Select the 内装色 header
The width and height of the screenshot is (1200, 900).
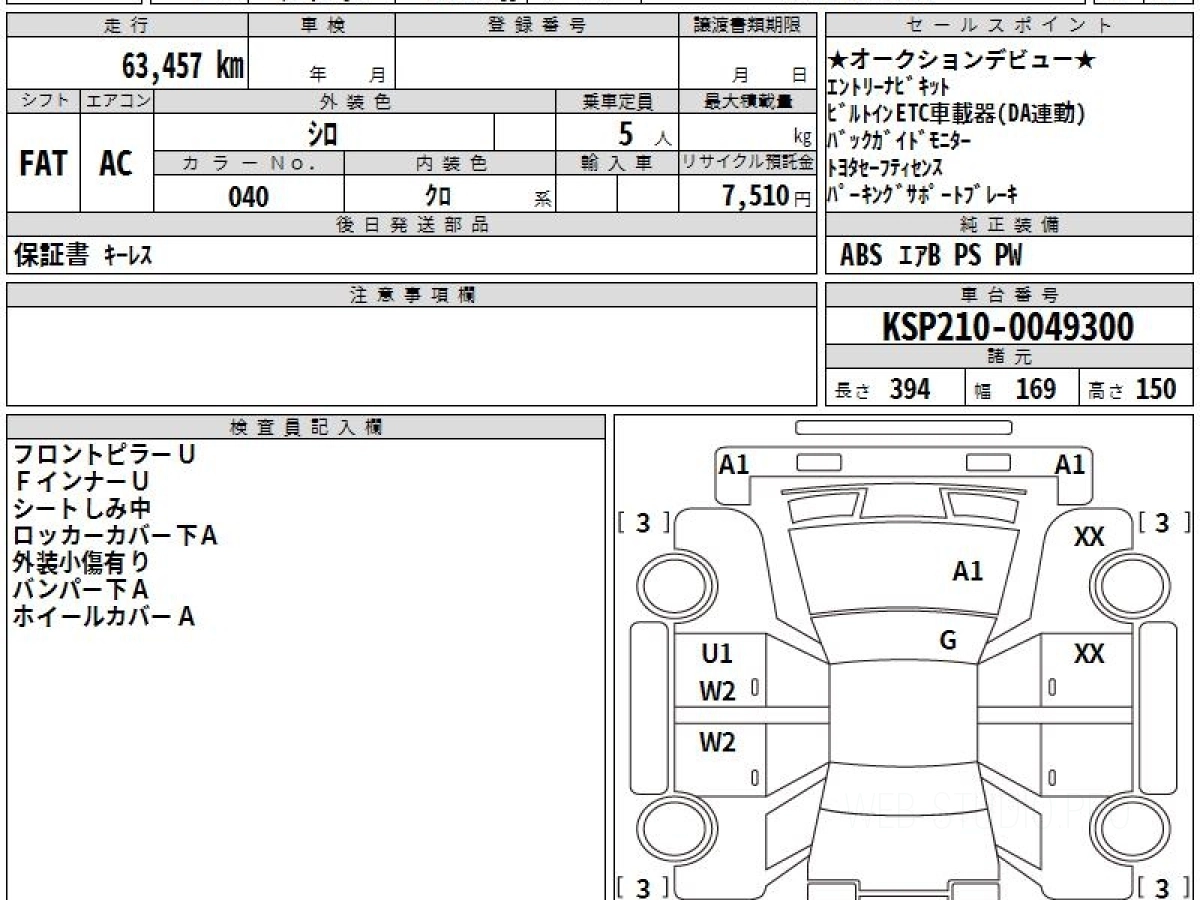(x=451, y=163)
